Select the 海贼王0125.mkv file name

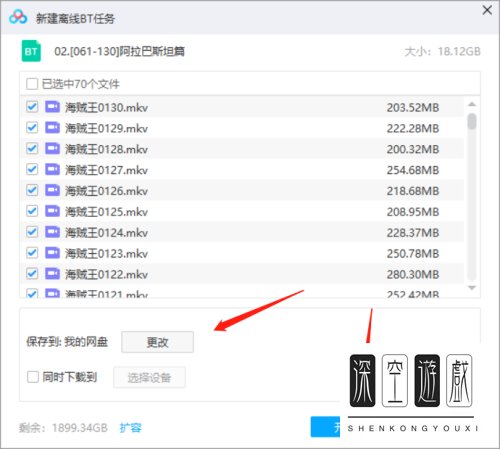106,212
